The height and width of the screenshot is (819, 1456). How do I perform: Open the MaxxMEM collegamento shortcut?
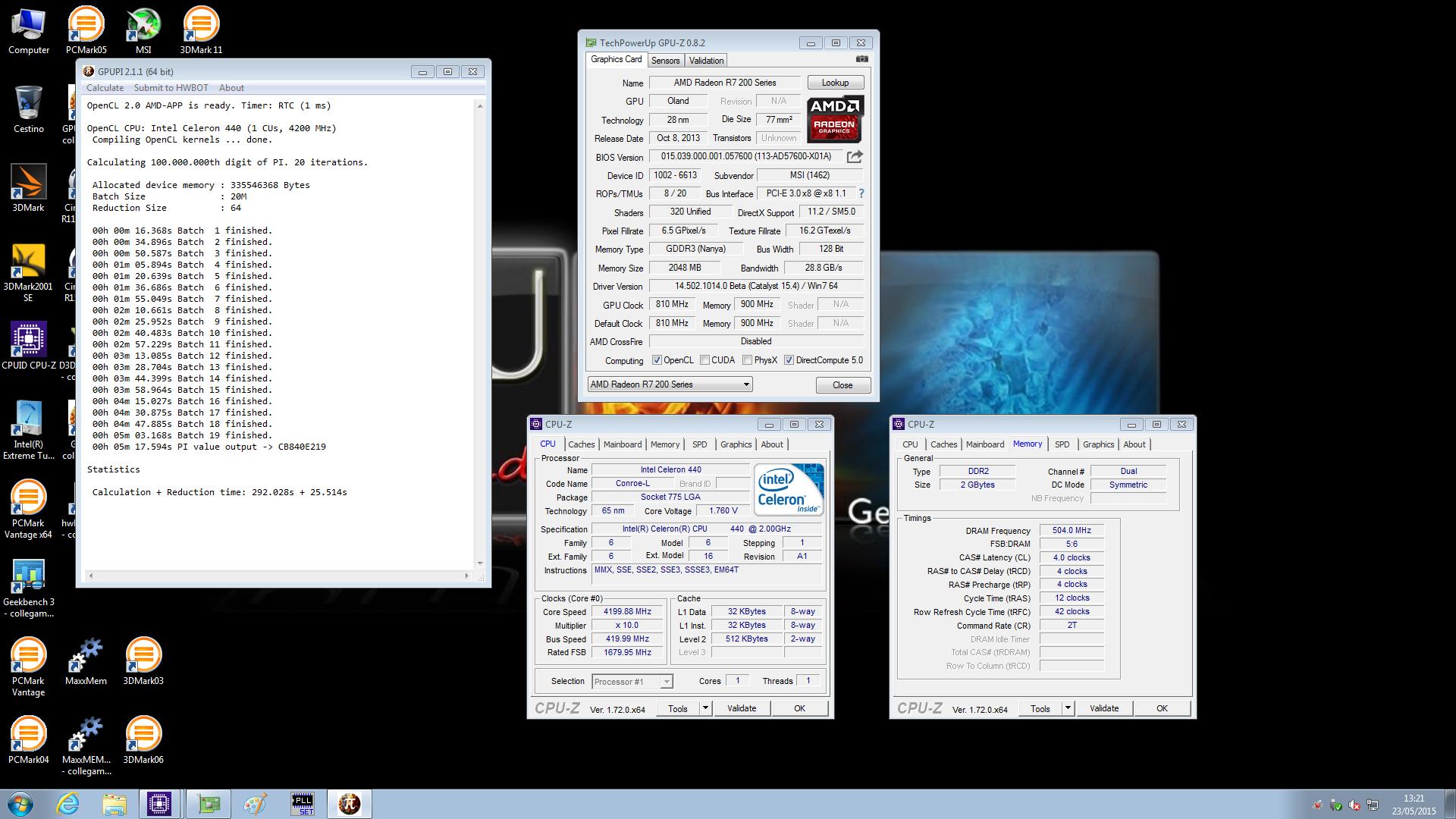point(86,746)
